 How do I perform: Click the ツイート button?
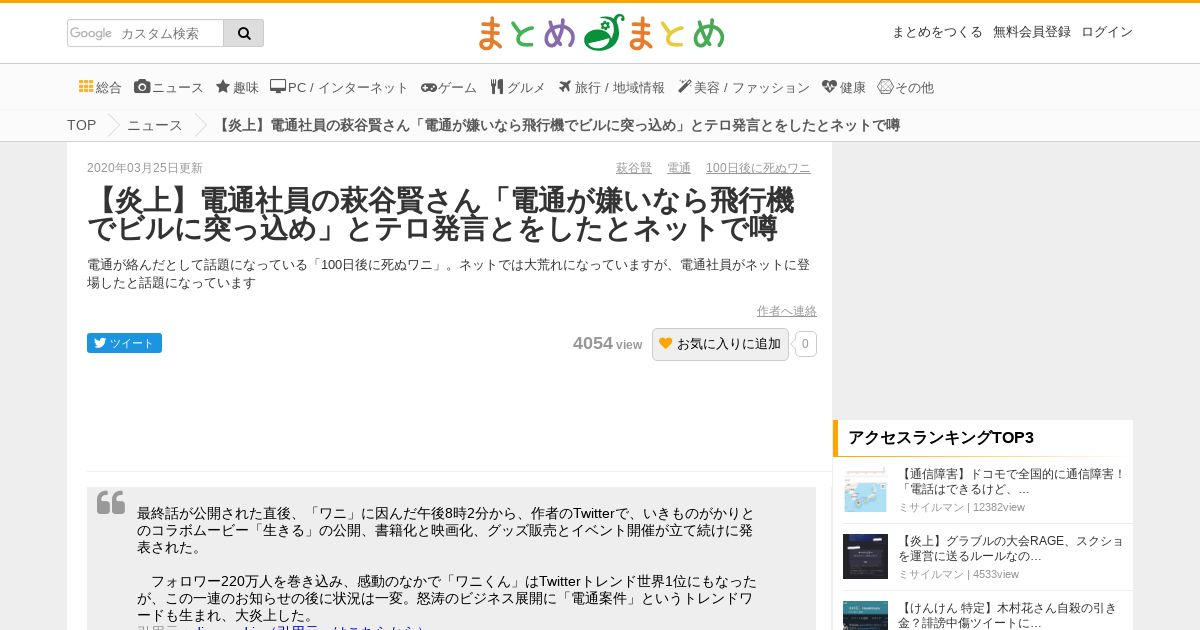[x=124, y=343]
